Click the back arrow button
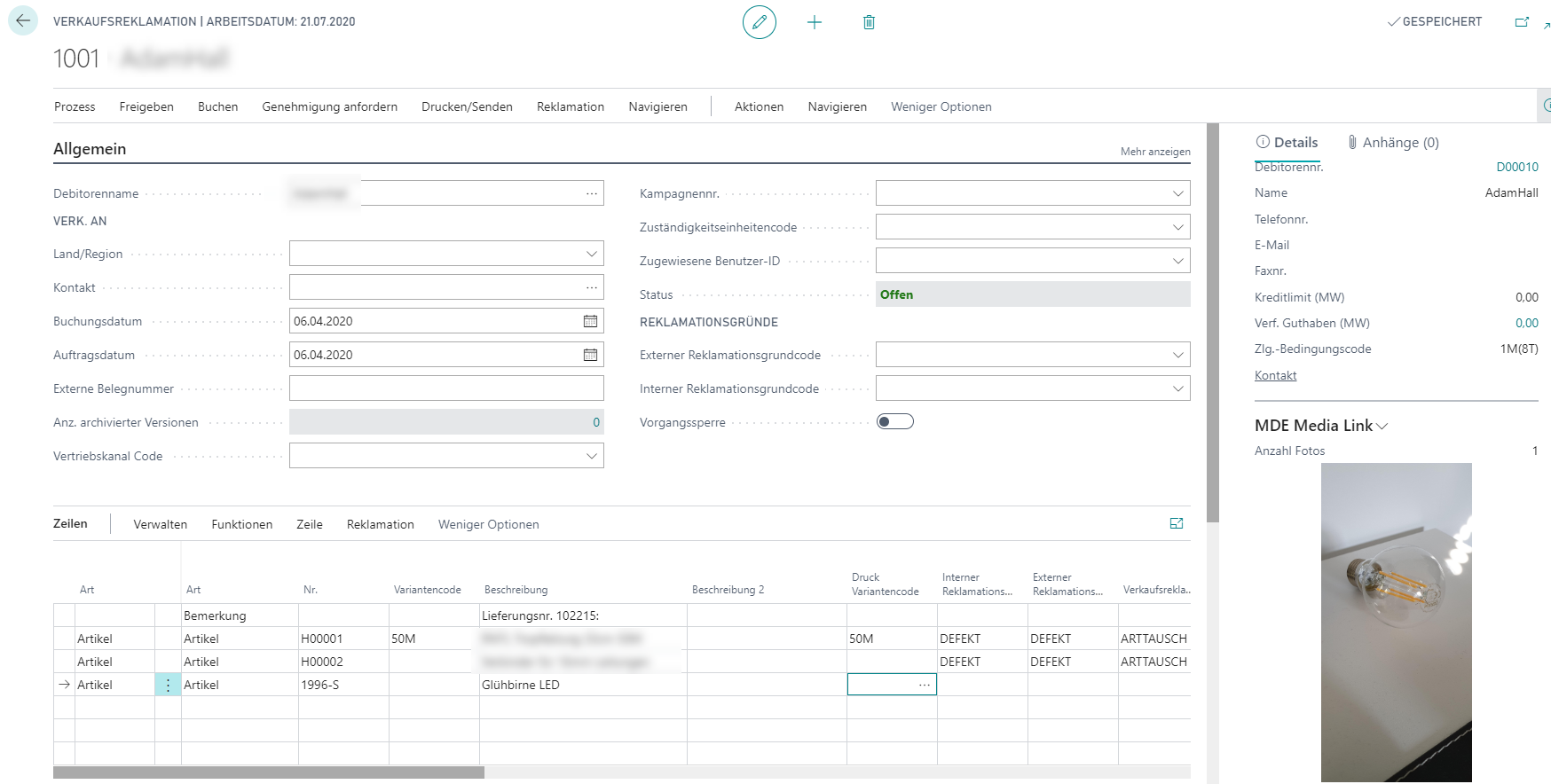This screenshot has width=1551, height=784. 23,21
